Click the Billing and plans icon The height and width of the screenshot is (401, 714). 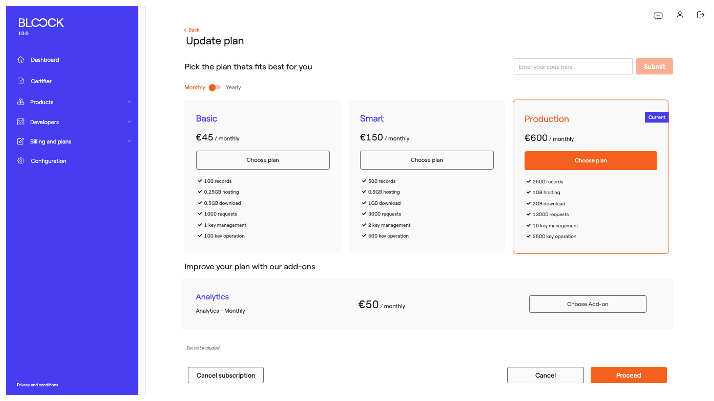(x=21, y=142)
